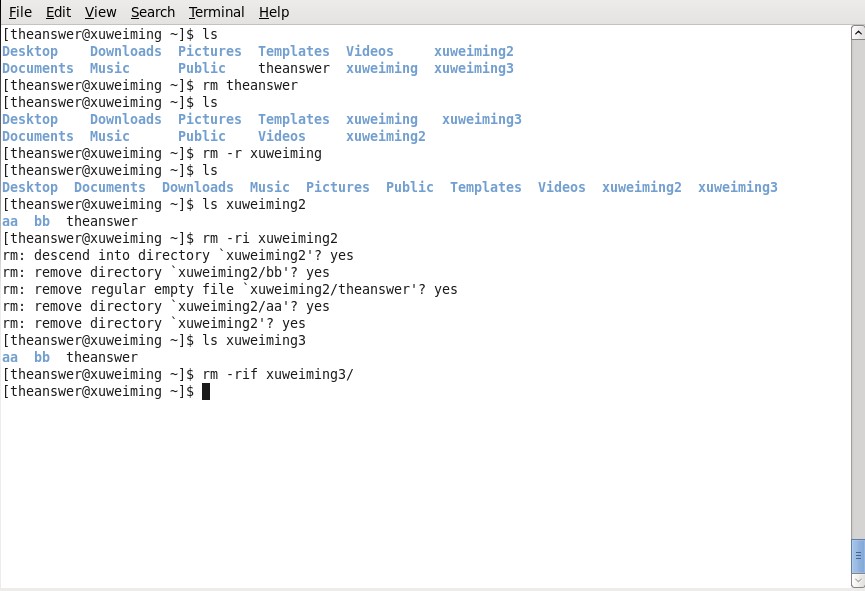The image size is (865, 591).
Task: Open the Search menu
Action: tap(153, 12)
